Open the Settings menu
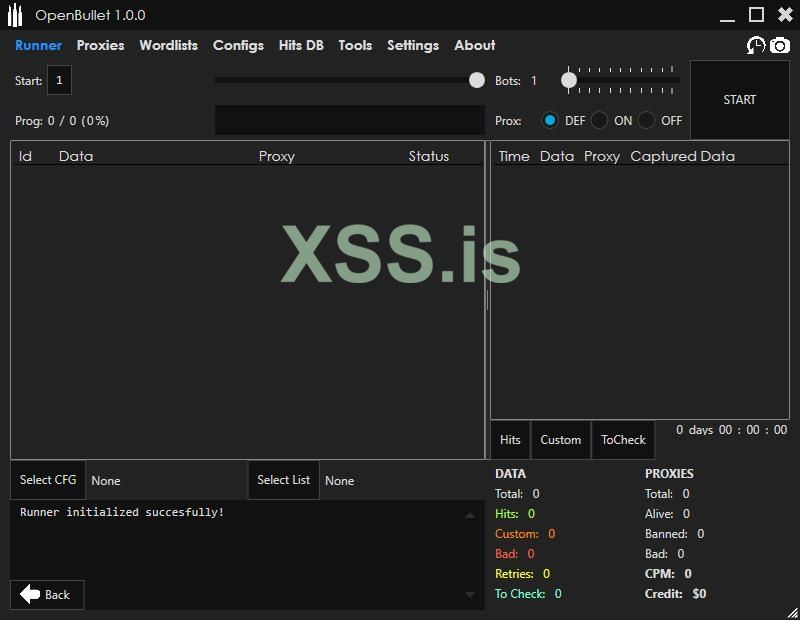This screenshot has height=620, width=800. (413, 45)
